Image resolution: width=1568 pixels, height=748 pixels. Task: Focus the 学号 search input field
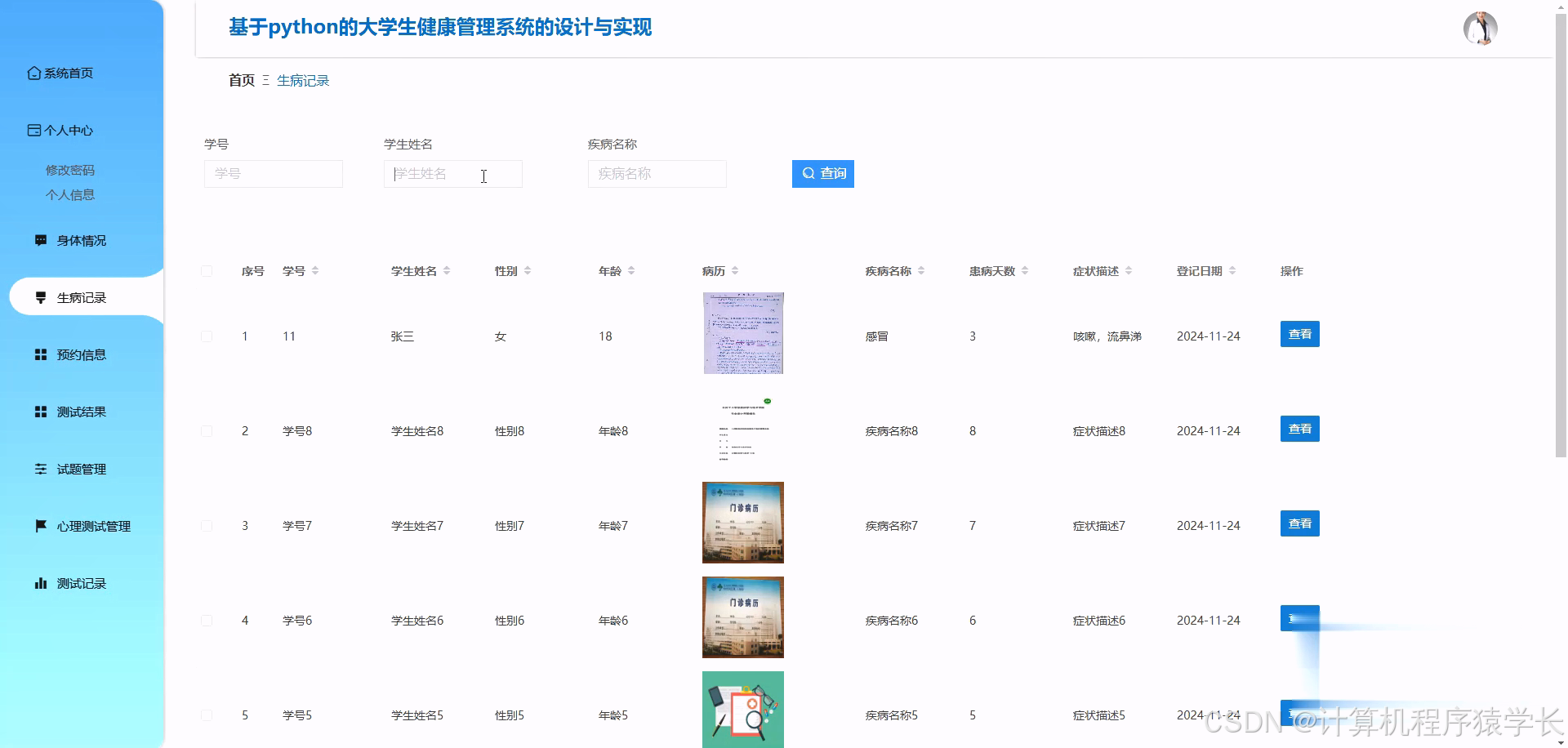click(274, 174)
